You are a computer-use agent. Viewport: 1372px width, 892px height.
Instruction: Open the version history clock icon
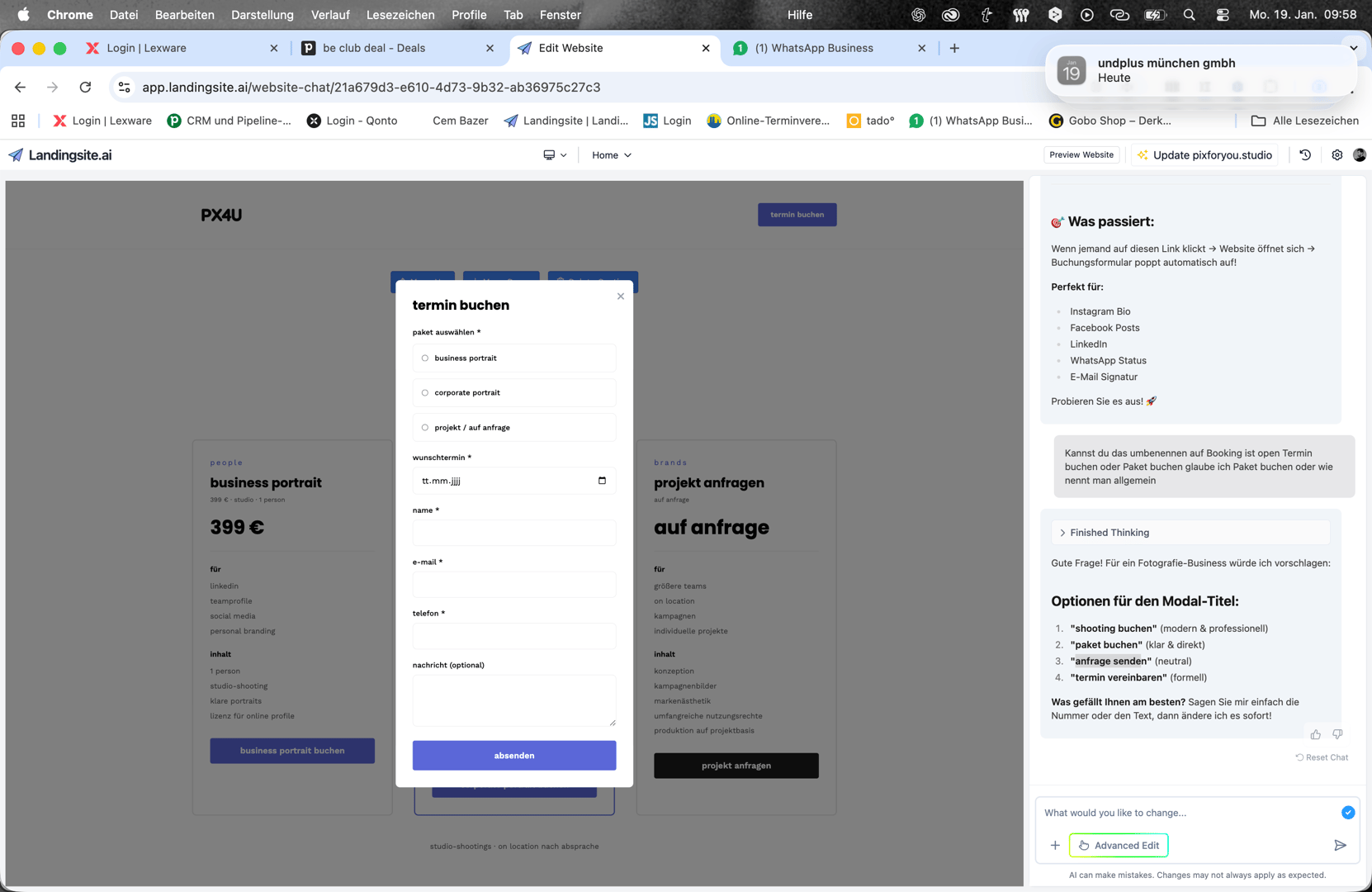pyautogui.click(x=1305, y=155)
